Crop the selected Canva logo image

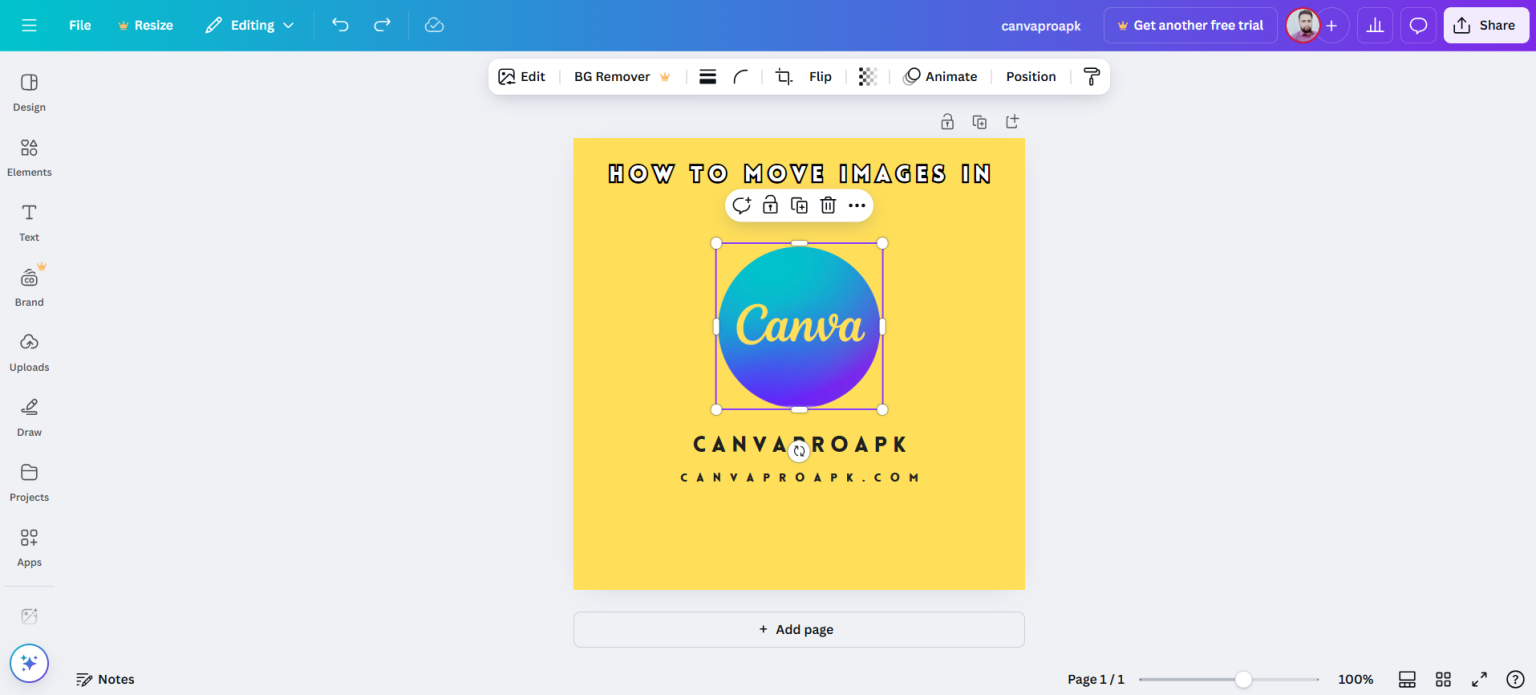tap(783, 76)
